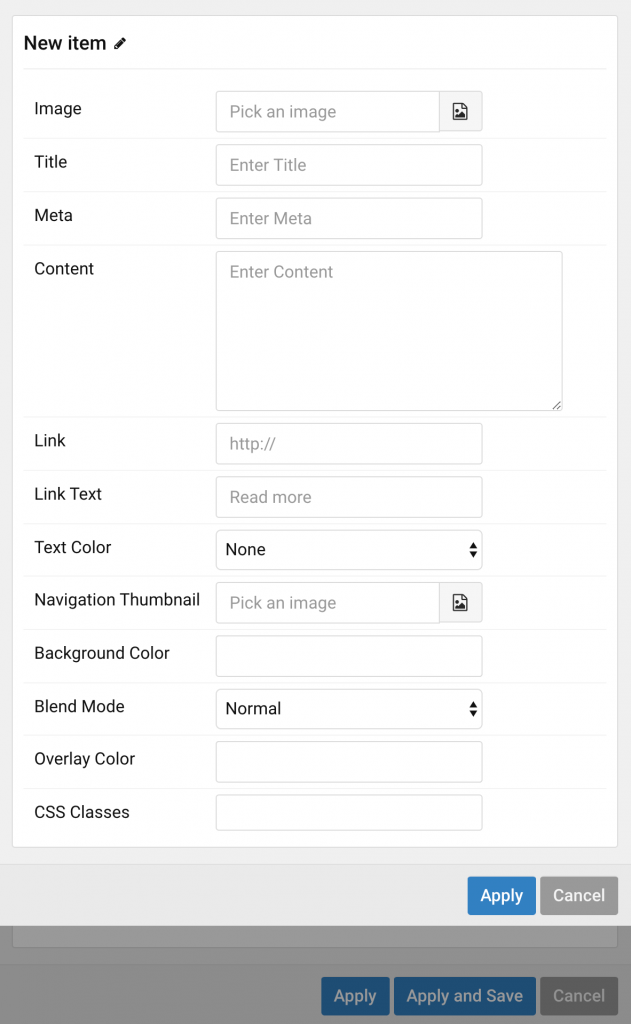Open the image picker for Navigation Thumbnail

point(460,602)
